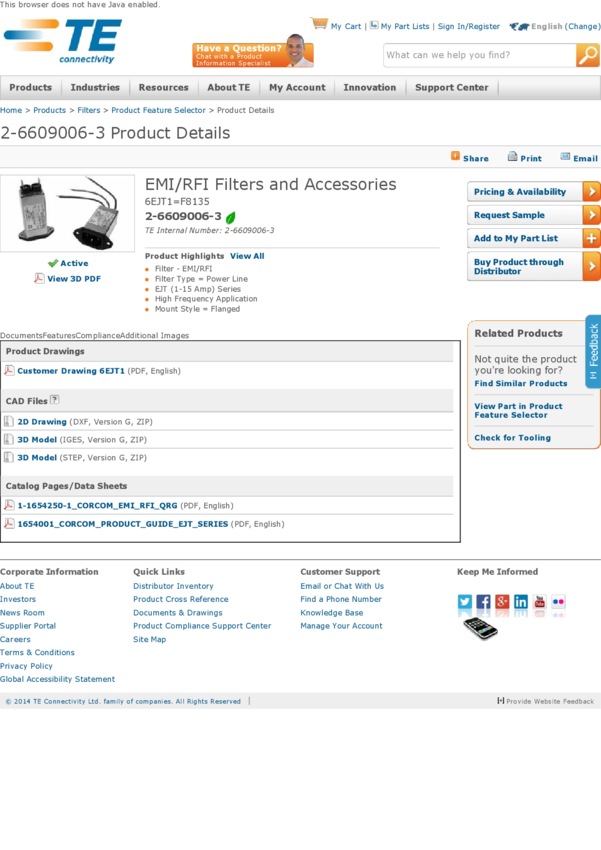Viewport: 601px width, 850px height.
Task: Click the EMI filter product thumbnail
Action: click(x=67, y=214)
